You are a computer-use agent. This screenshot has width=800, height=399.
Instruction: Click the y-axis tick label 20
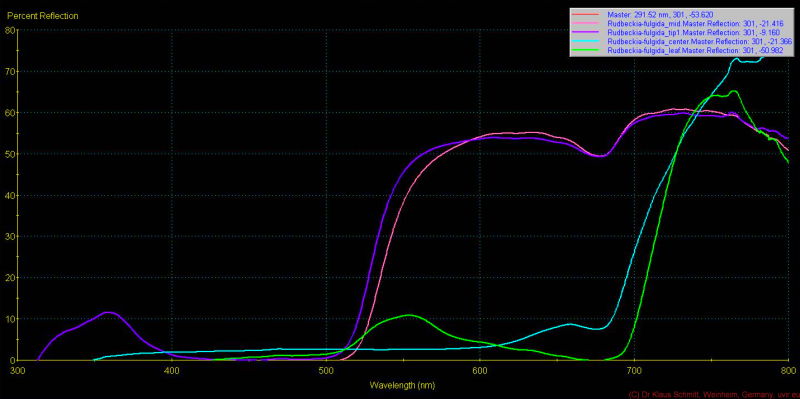(x=9, y=278)
